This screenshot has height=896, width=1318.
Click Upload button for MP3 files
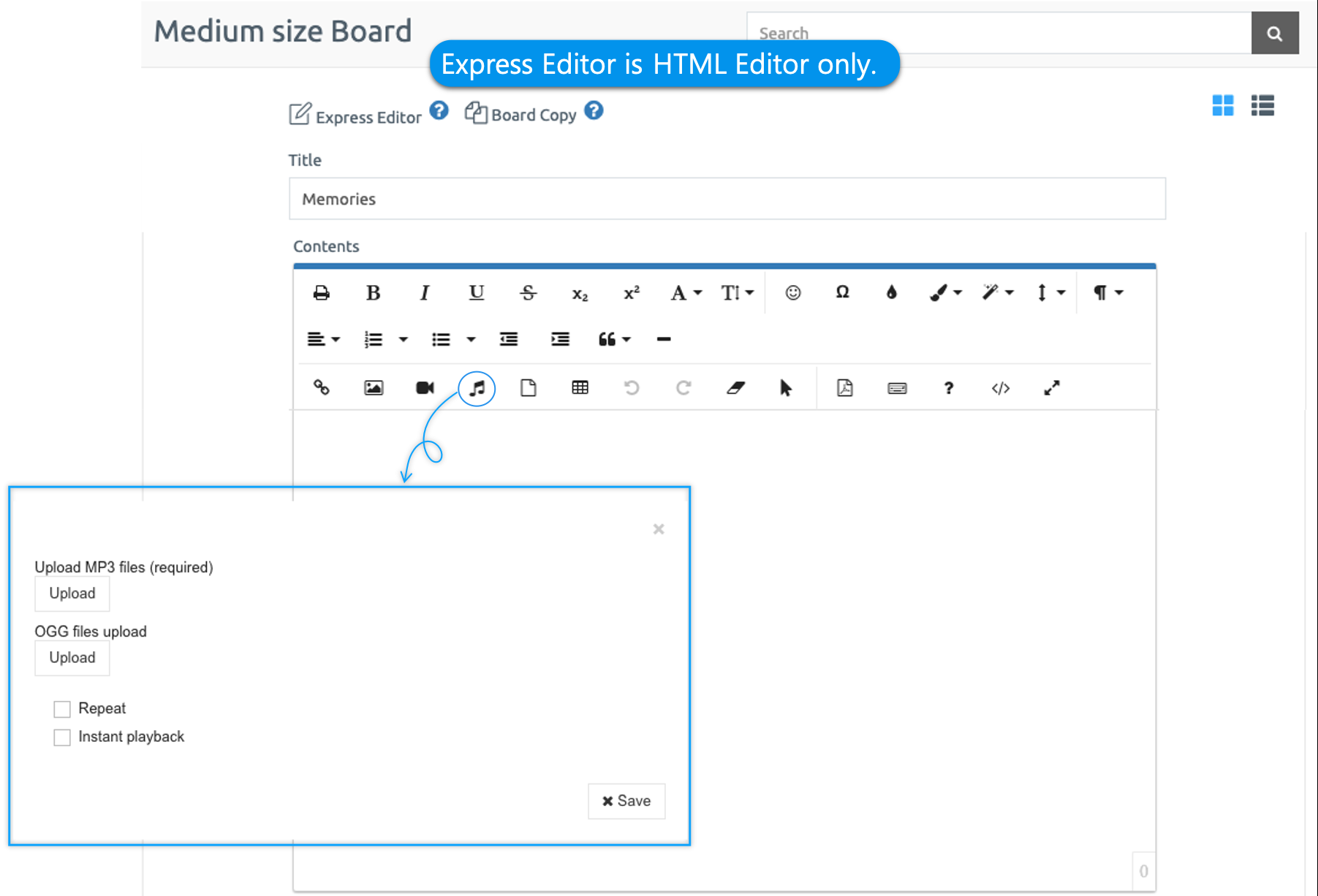click(x=72, y=593)
